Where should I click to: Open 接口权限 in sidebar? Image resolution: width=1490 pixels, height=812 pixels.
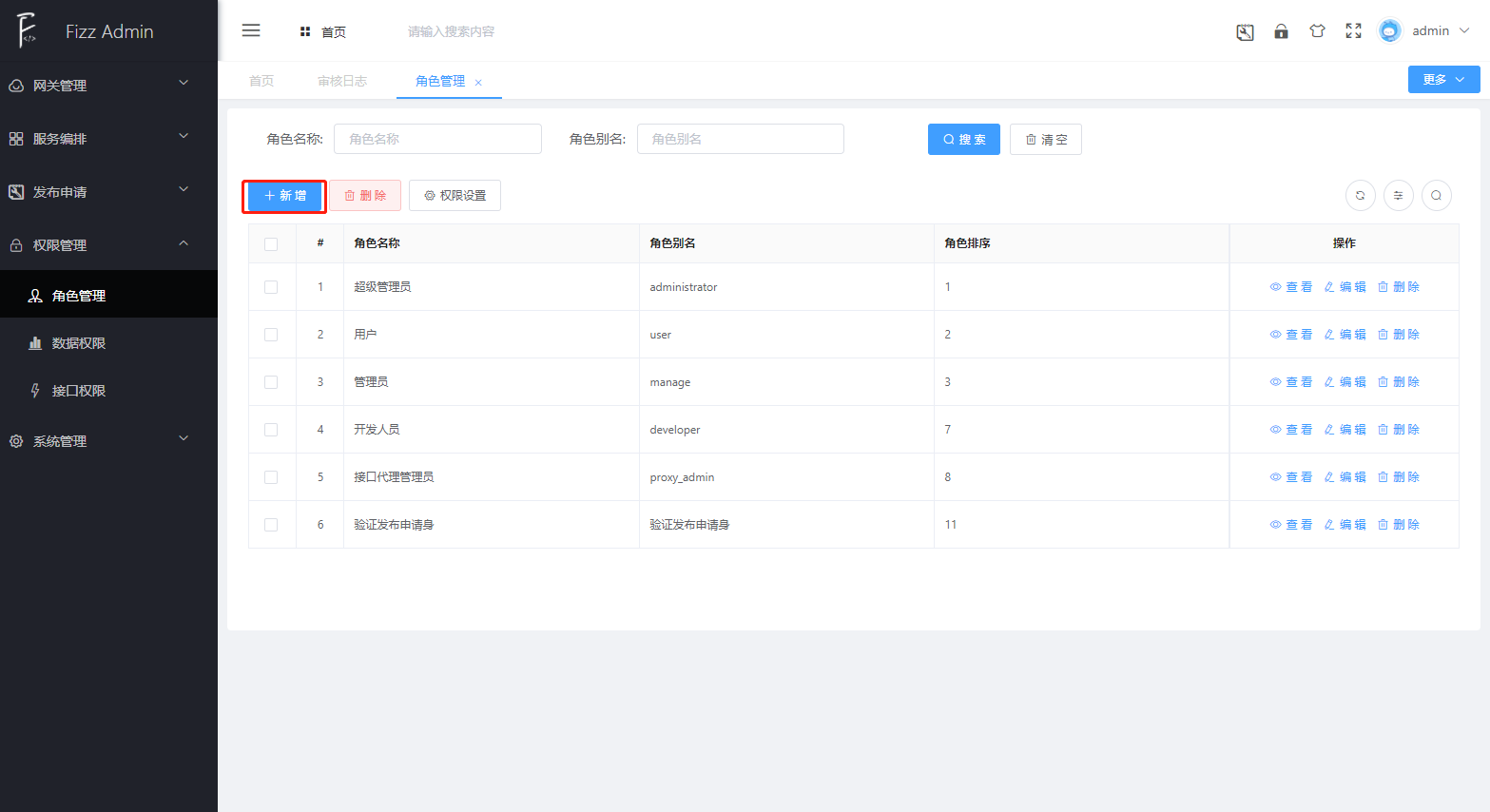[108, 391]
